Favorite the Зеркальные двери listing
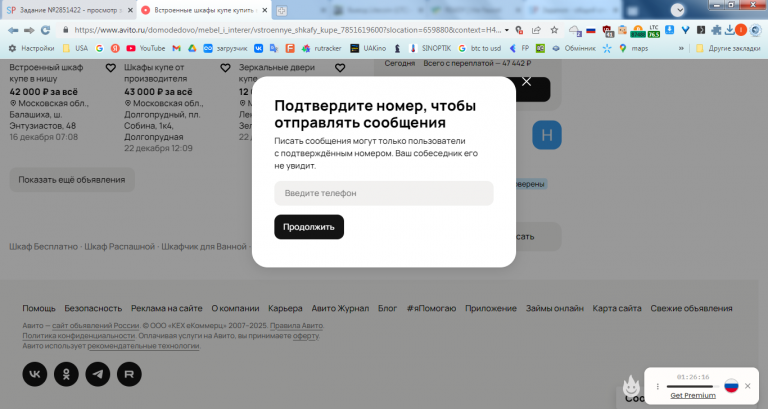Image resolution: width=768 pixels, height=409 pixels. coord(340,68)
